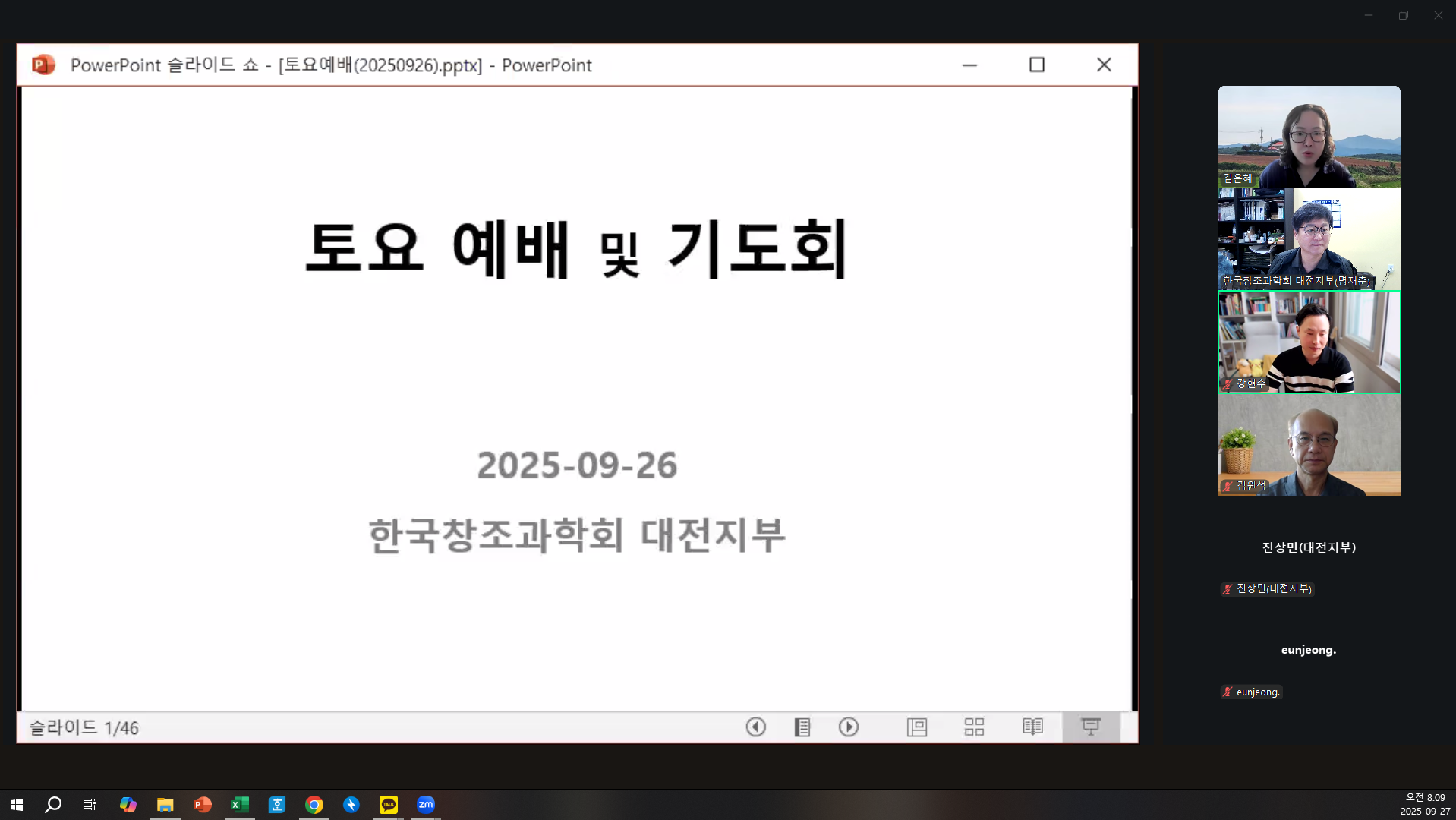Open the blue 호 app on taskbar
Screen dimensions: 1456x820
[277, 805]
